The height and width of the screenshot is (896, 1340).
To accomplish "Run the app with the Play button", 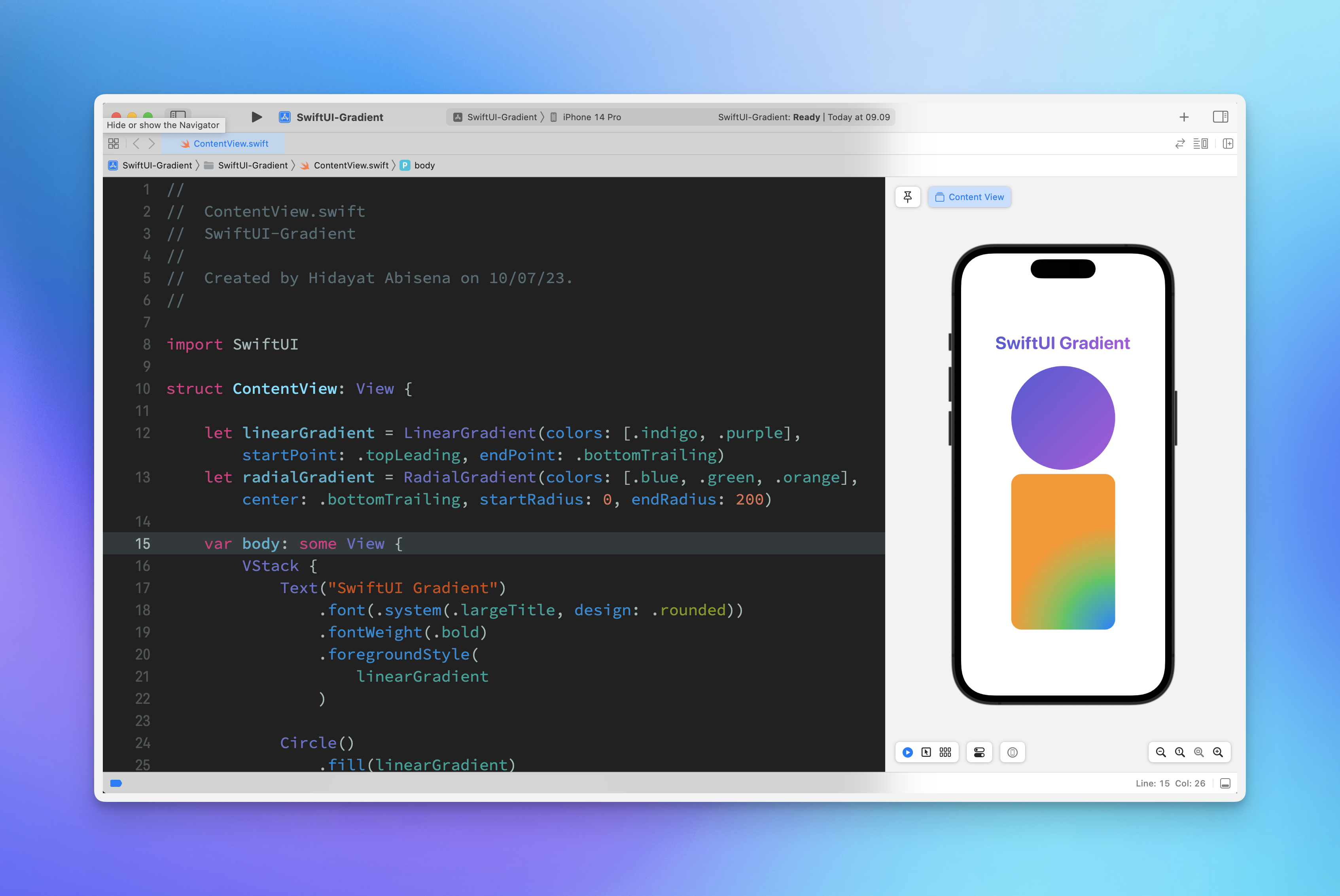I will coord(257,117).
